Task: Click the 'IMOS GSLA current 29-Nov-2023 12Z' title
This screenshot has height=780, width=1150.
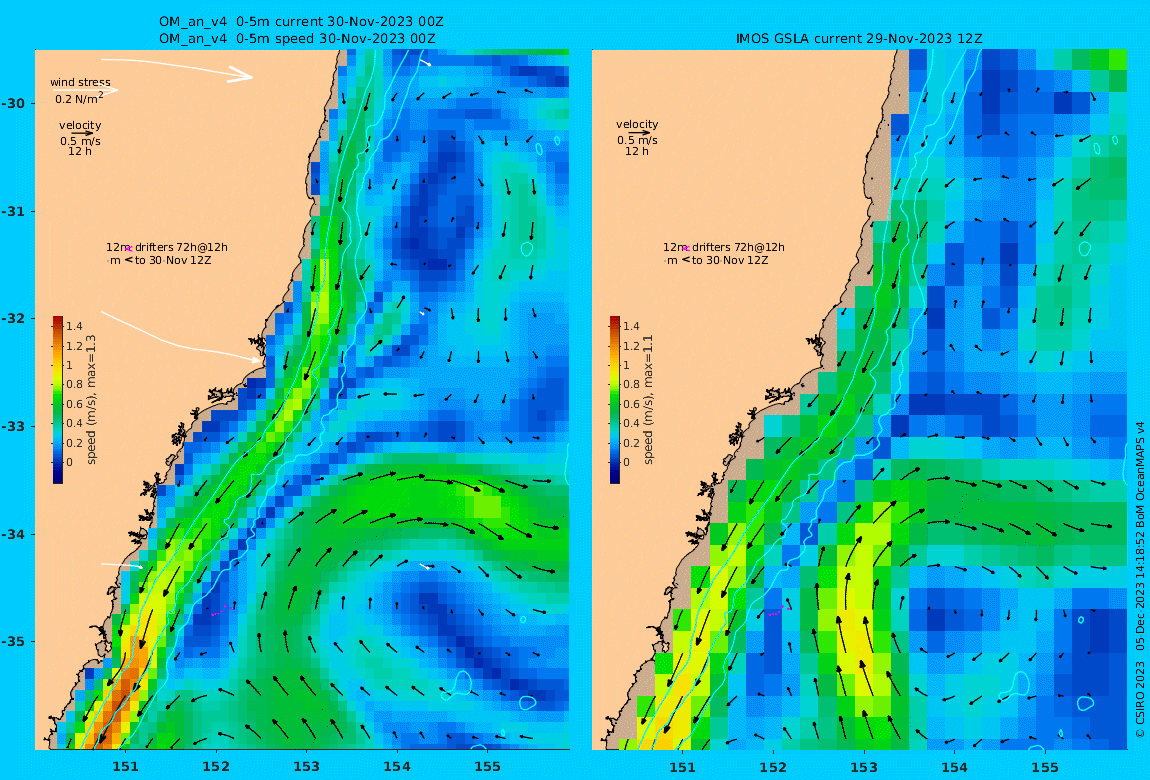Action: pyautogui.click(x=859, y=39)
